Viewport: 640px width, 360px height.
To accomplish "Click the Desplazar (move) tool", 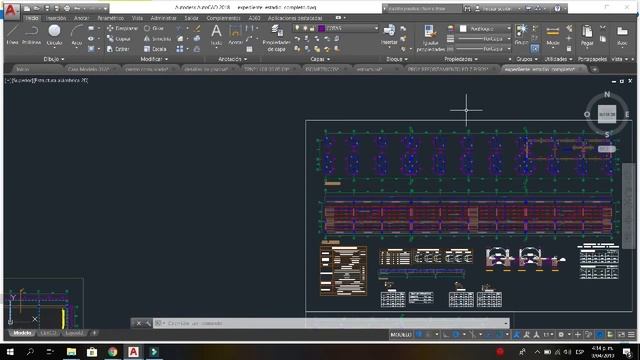I will 122,28.
